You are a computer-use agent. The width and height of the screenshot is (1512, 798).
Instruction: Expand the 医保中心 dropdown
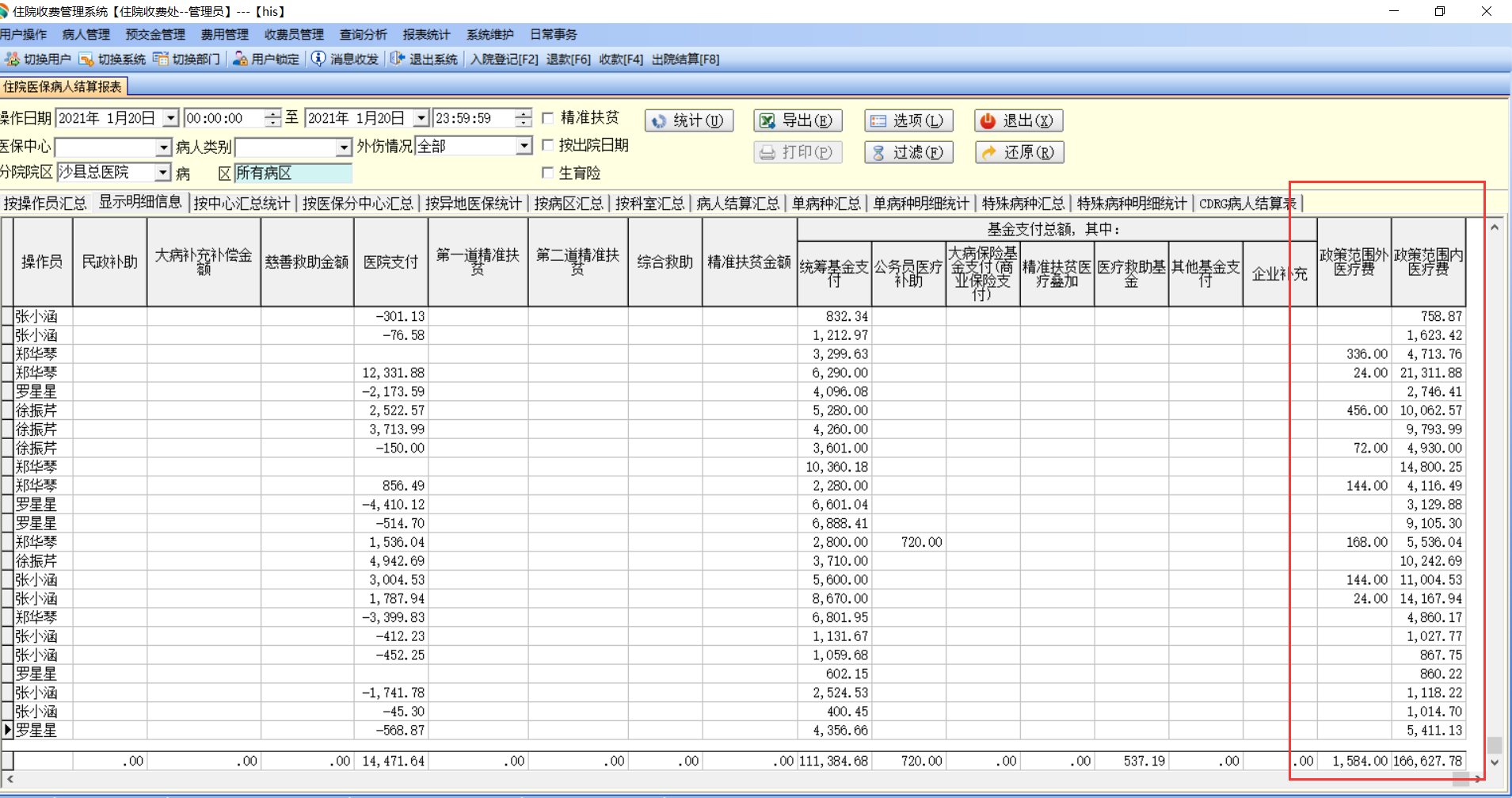point(163,148)
